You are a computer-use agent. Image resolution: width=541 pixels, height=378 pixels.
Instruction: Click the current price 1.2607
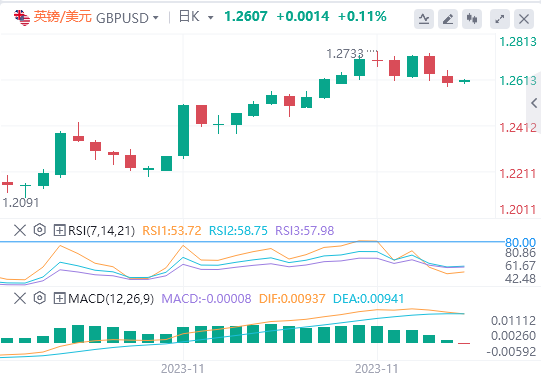(246, 17)
